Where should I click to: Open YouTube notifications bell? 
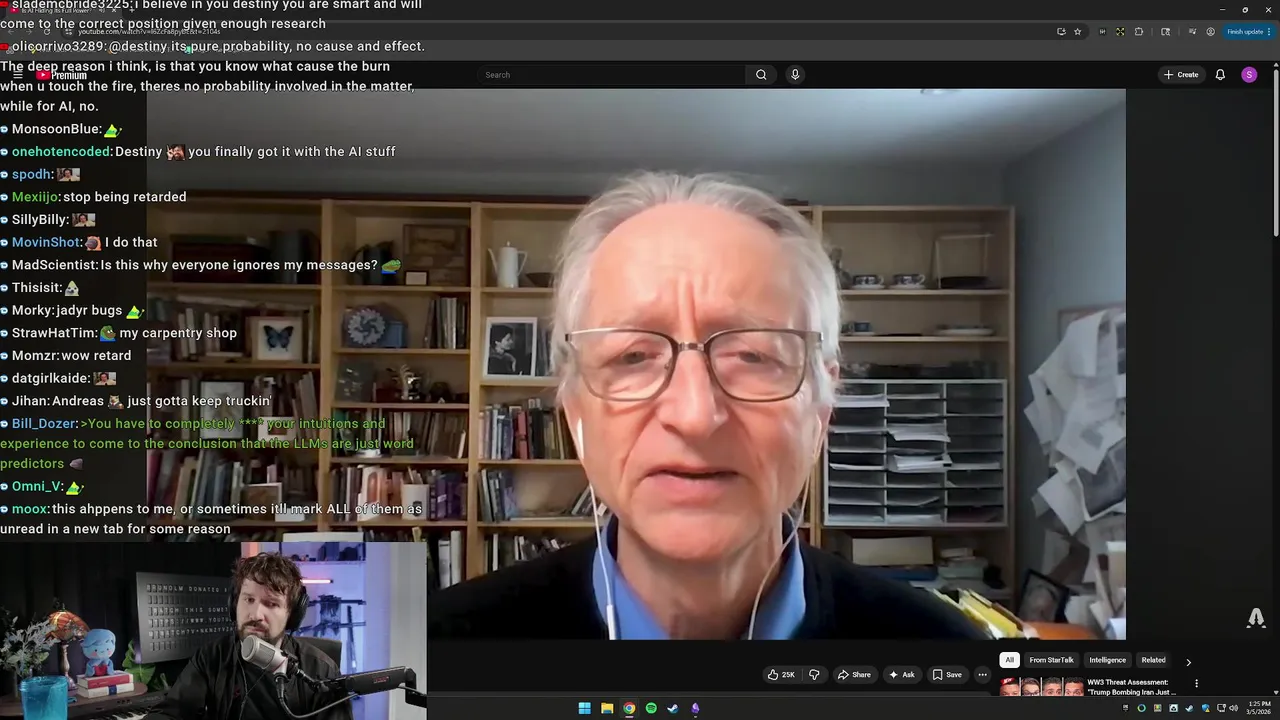pyautogui.click(x=1220, y=75)
